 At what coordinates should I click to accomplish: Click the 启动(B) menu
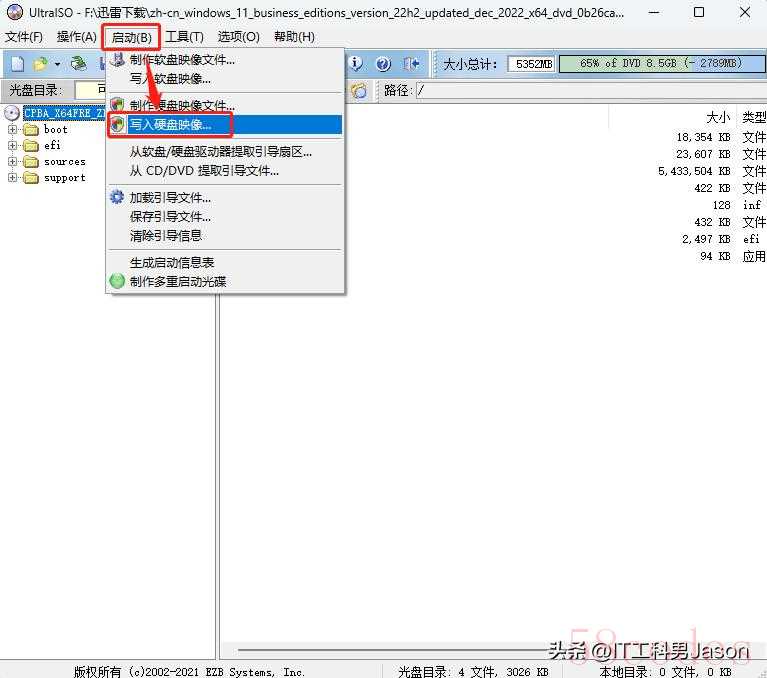131,37
